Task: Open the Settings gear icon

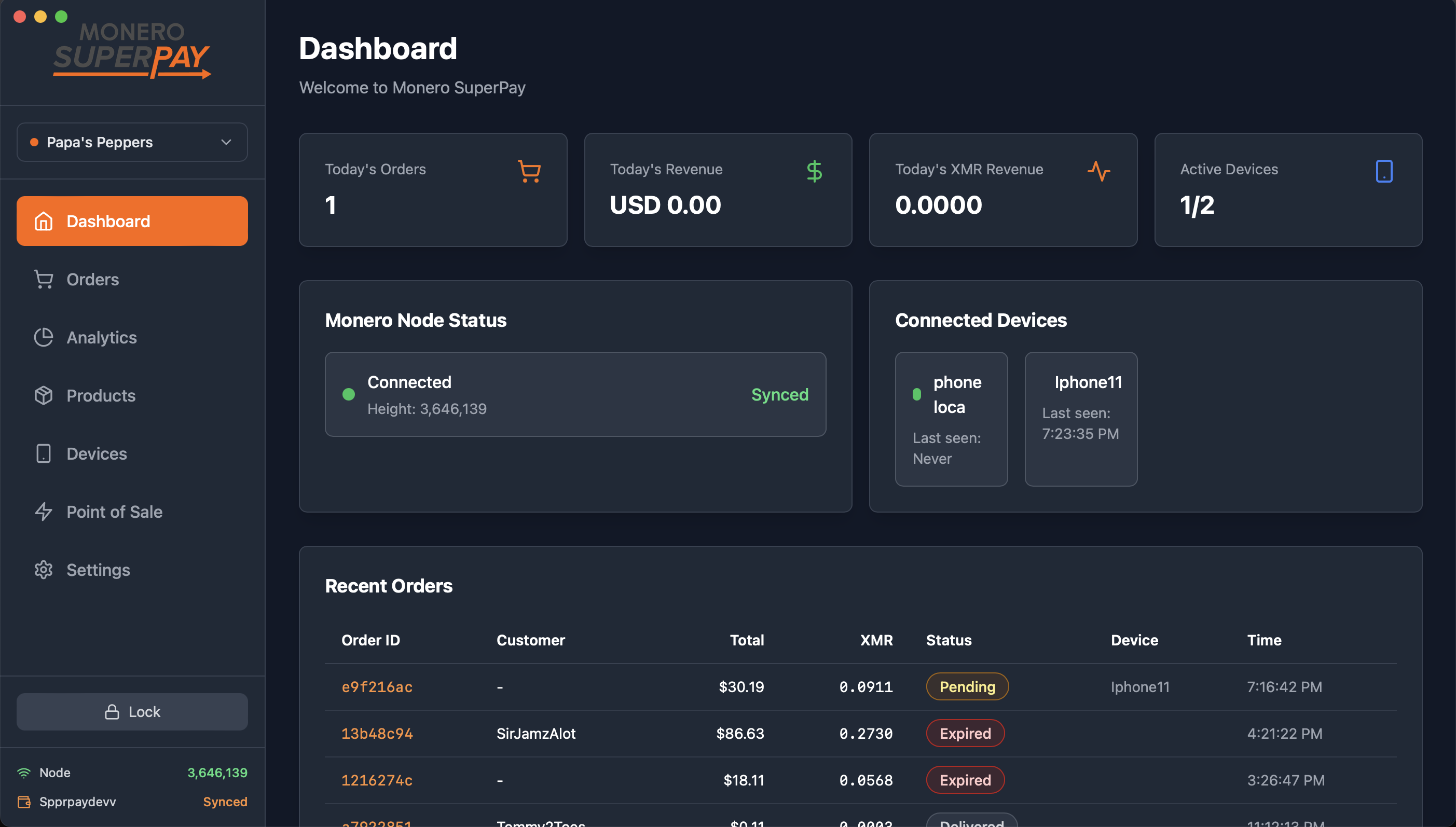Action: point(44,570)
